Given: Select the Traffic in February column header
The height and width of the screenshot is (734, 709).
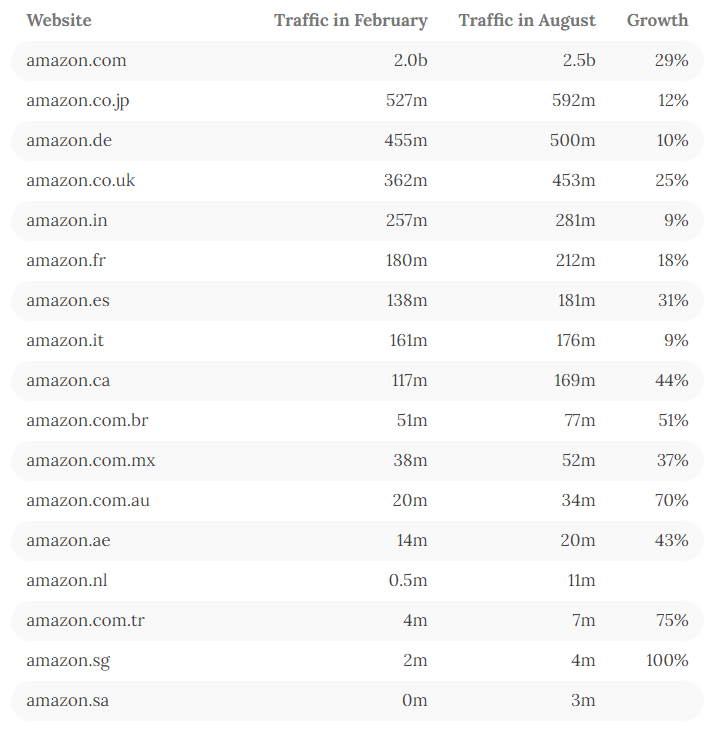Looking at the screenshot, I should (351, 21).
